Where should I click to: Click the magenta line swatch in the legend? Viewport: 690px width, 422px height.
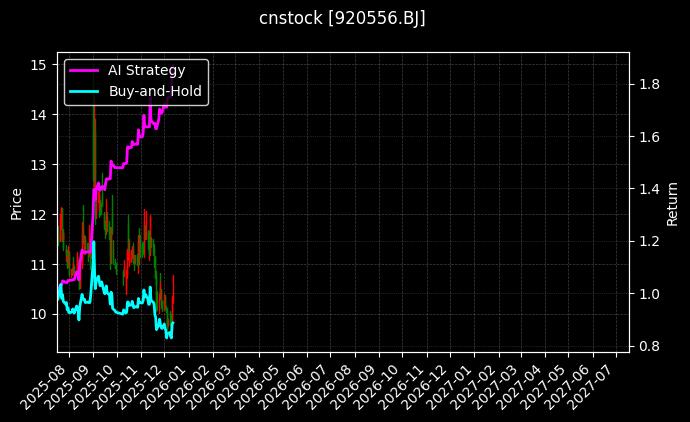[83, 70]
